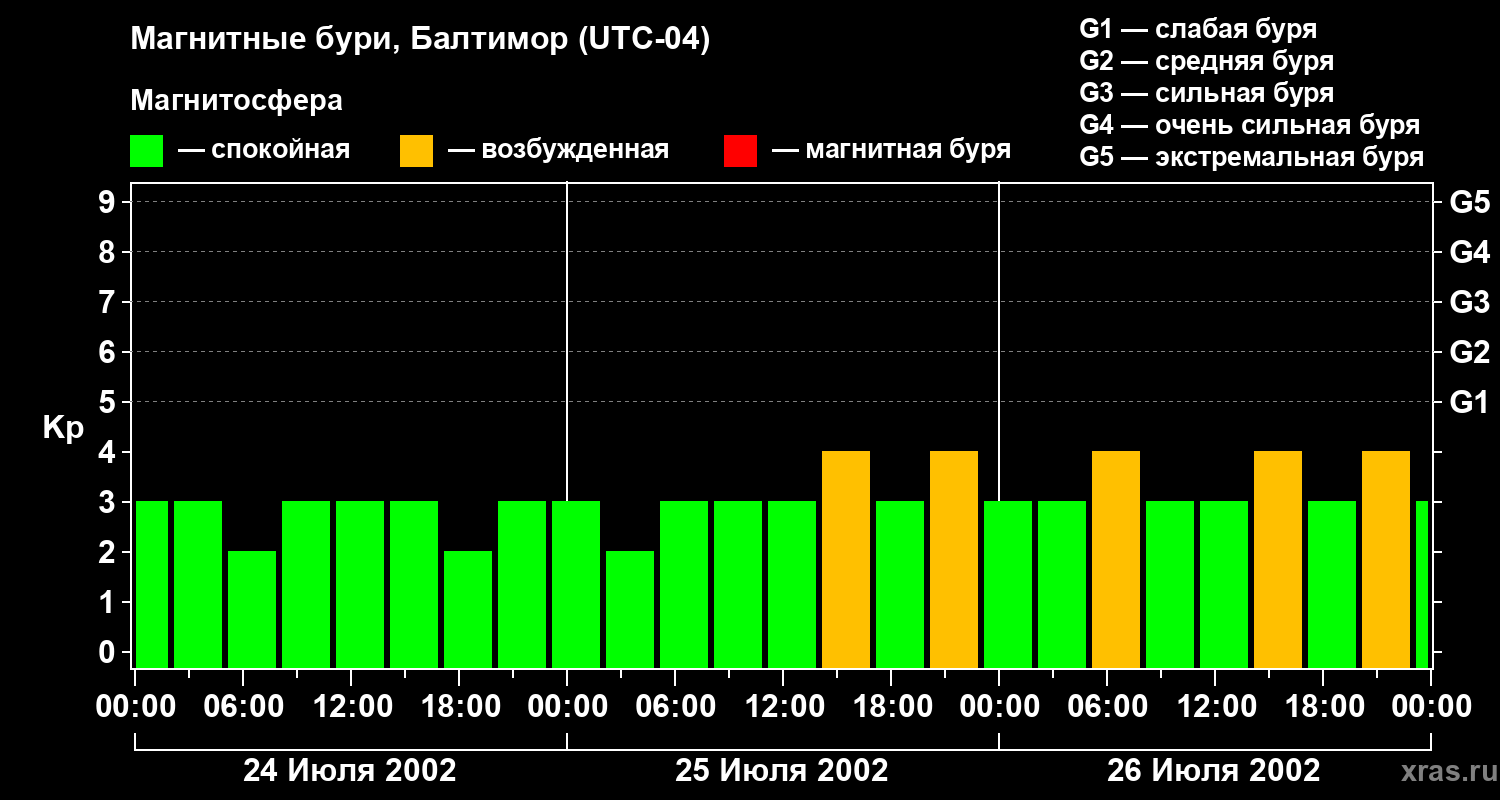This screenshot has height=800, width=1500.
Task: Click the green bar for 18:00–21:00 on 25 Июля
Action: click(x=900, y=585)
